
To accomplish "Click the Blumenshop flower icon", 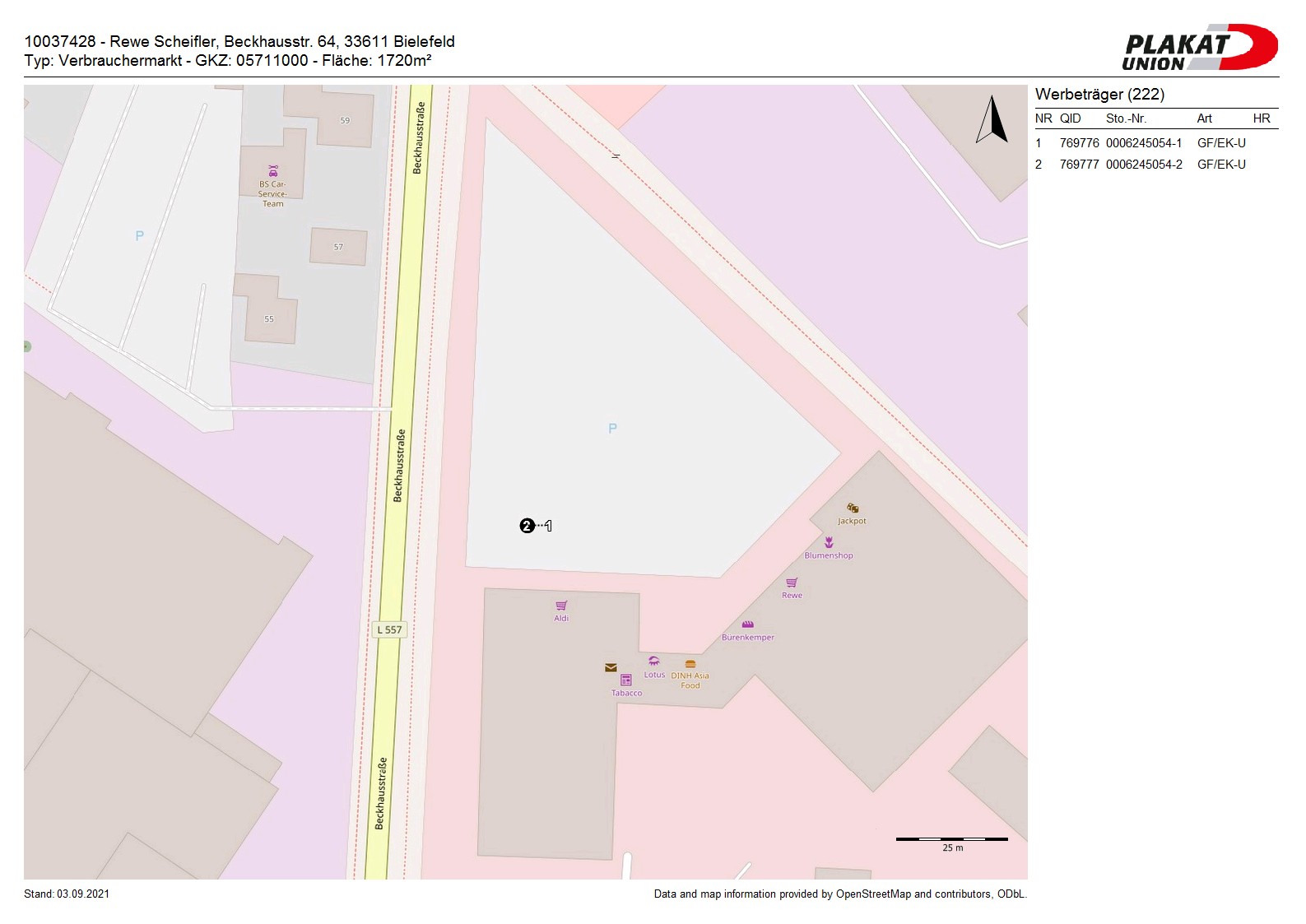I will [829, 543].
